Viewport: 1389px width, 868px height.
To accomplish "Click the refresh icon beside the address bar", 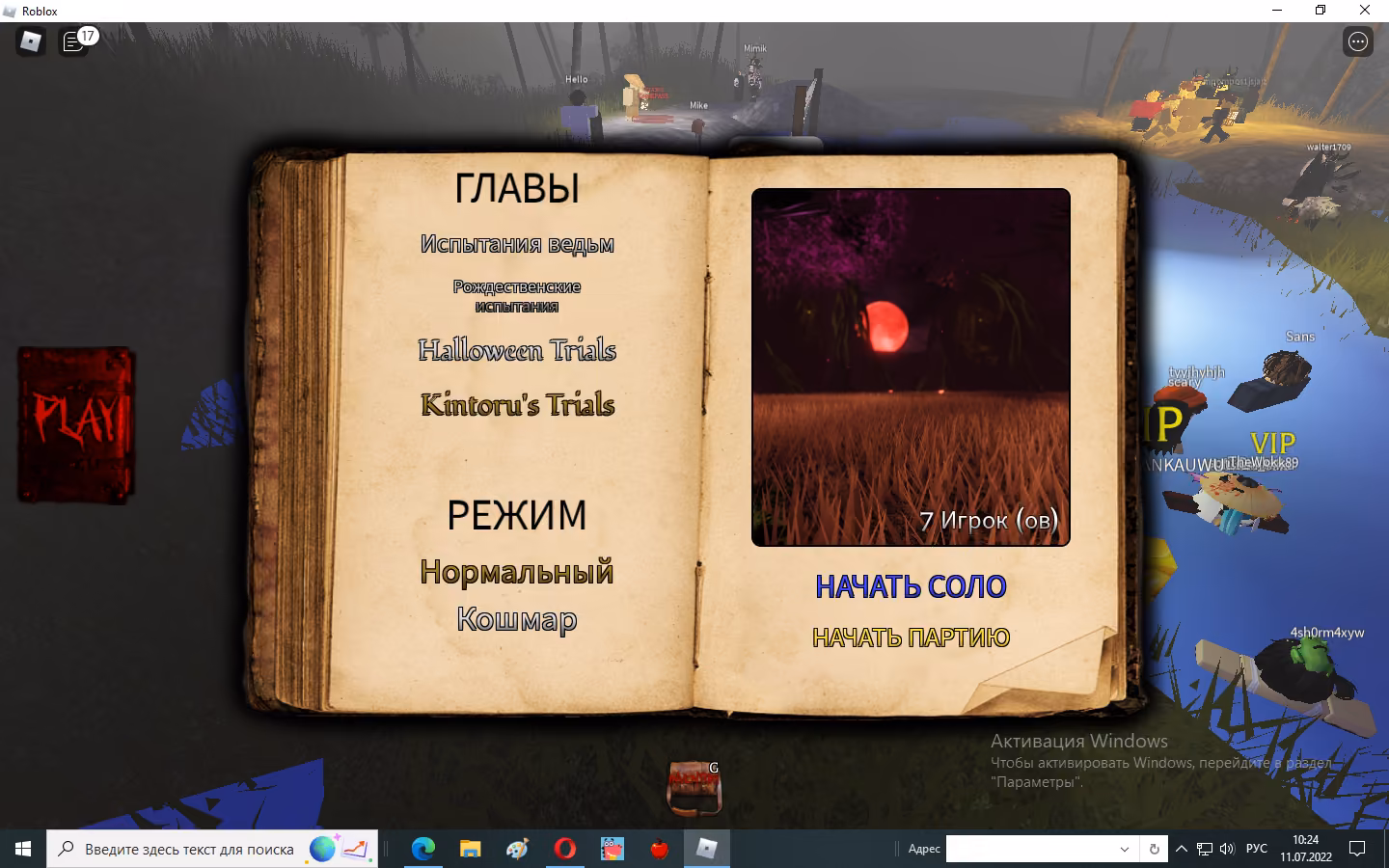I will (x=1154, y=849).
